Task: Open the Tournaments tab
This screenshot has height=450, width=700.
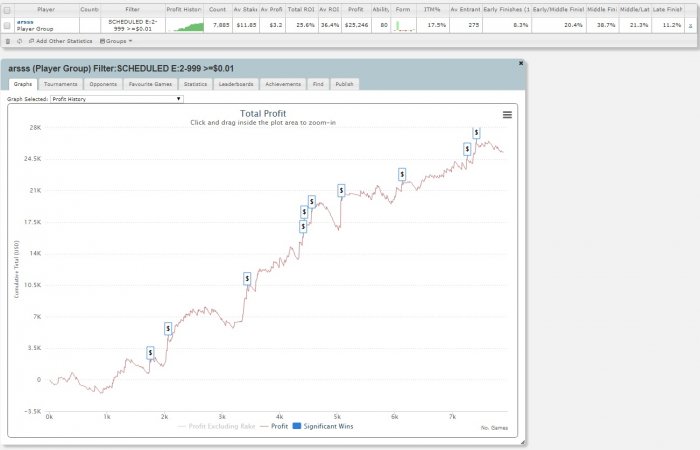Action: click(x=61, y=84)
